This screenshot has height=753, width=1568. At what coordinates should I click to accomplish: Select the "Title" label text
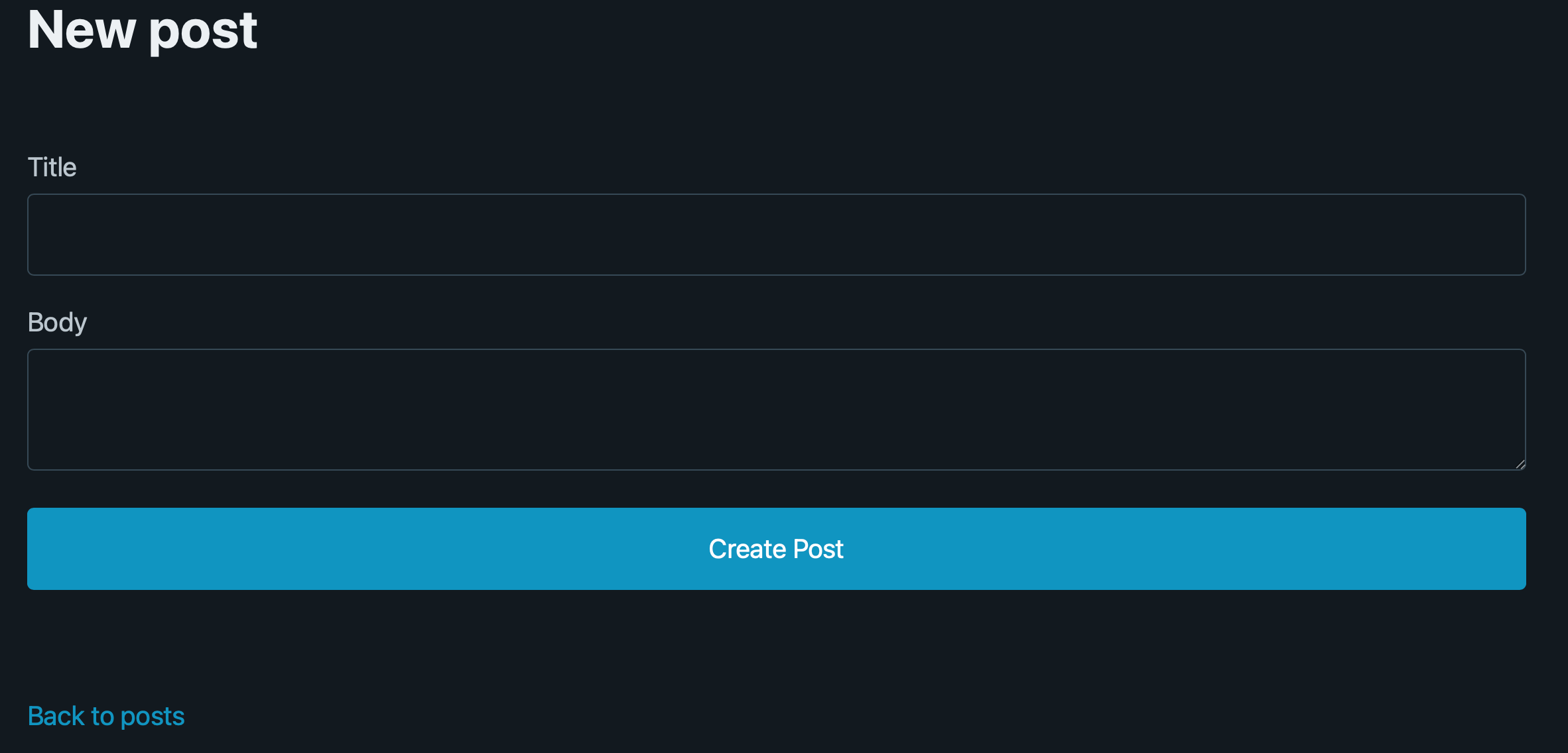pyautogui.click(x=52, y=167)
